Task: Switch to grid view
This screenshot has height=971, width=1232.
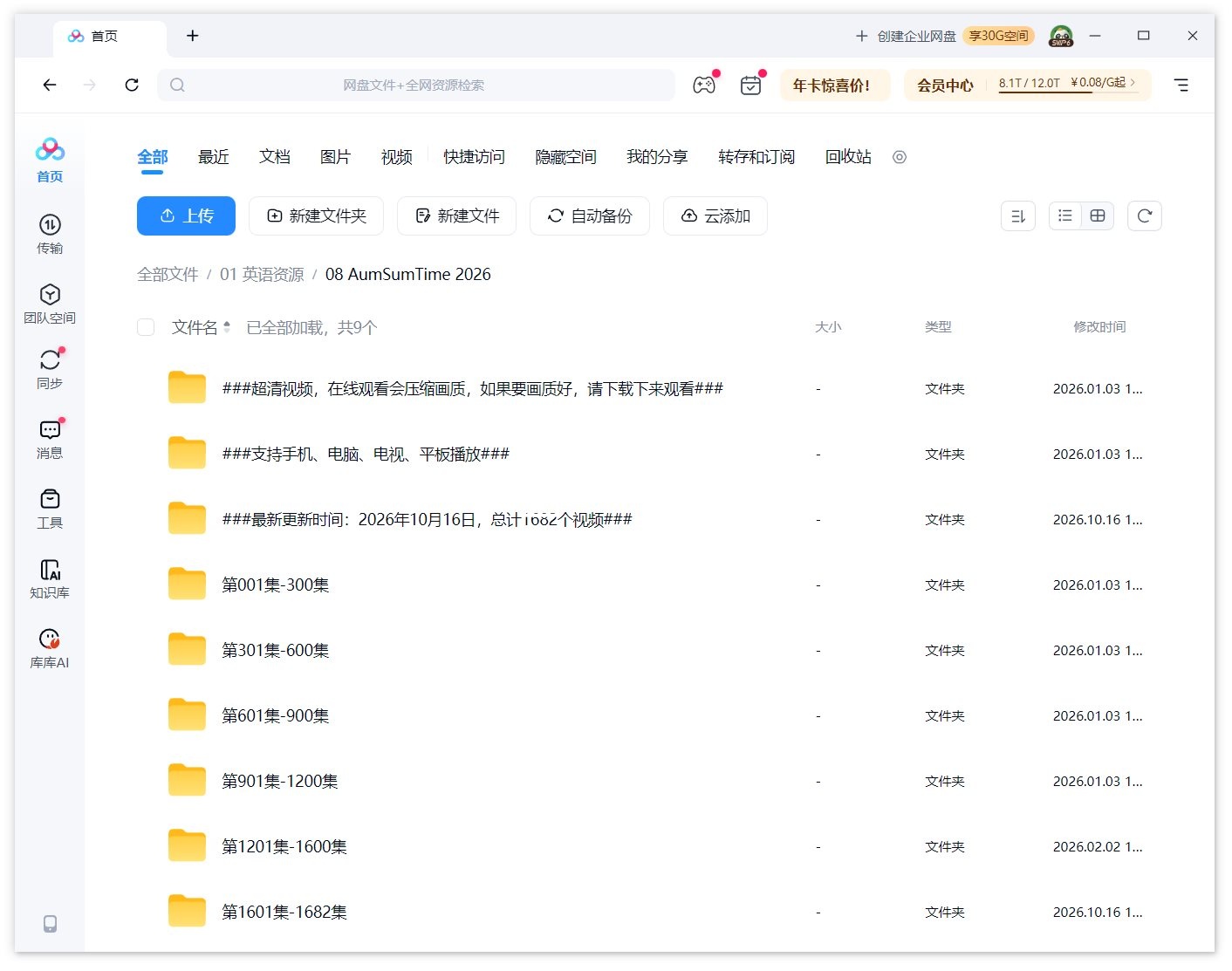Action: point(1098,215)
